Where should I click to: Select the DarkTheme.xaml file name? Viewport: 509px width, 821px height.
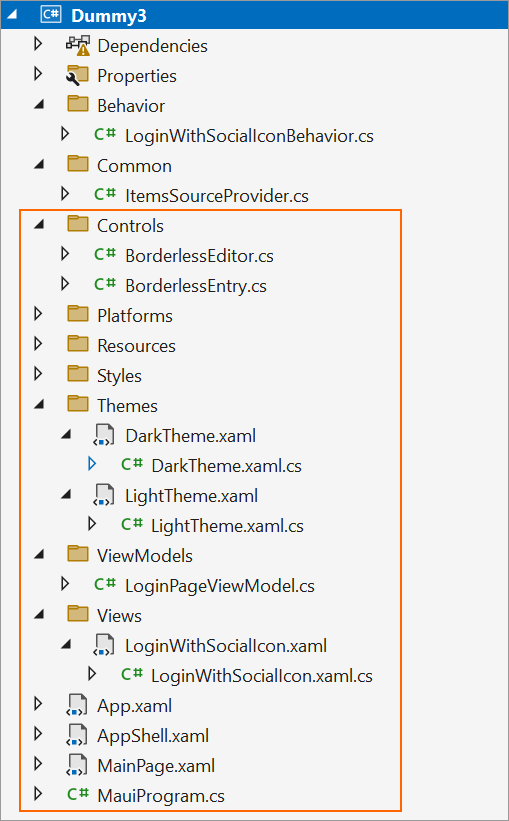pos(191,436)
